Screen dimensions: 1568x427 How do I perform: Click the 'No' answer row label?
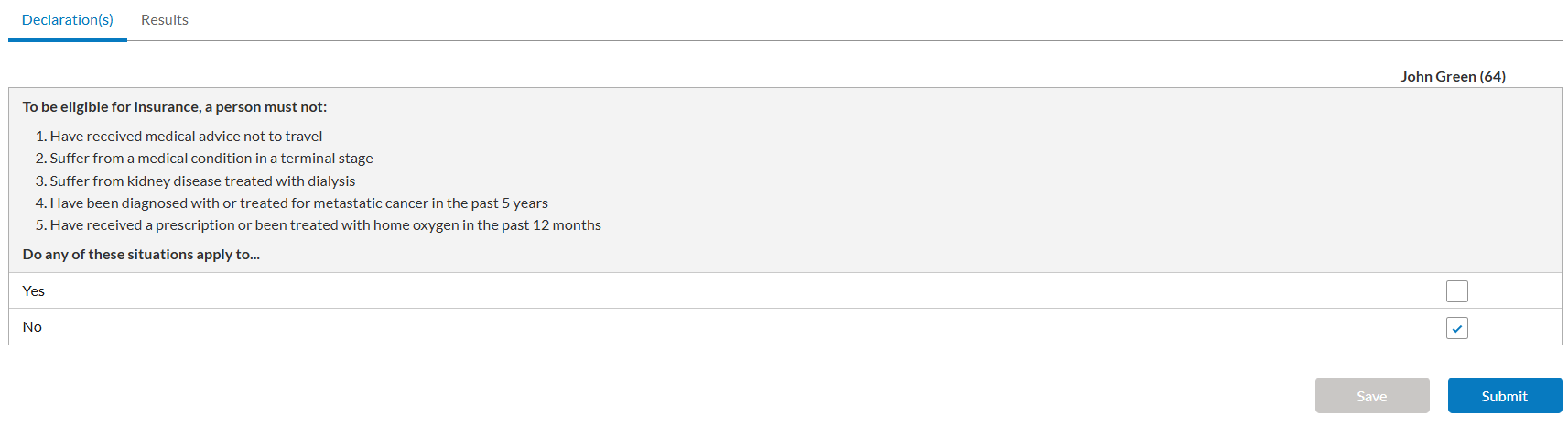[32, 327]
